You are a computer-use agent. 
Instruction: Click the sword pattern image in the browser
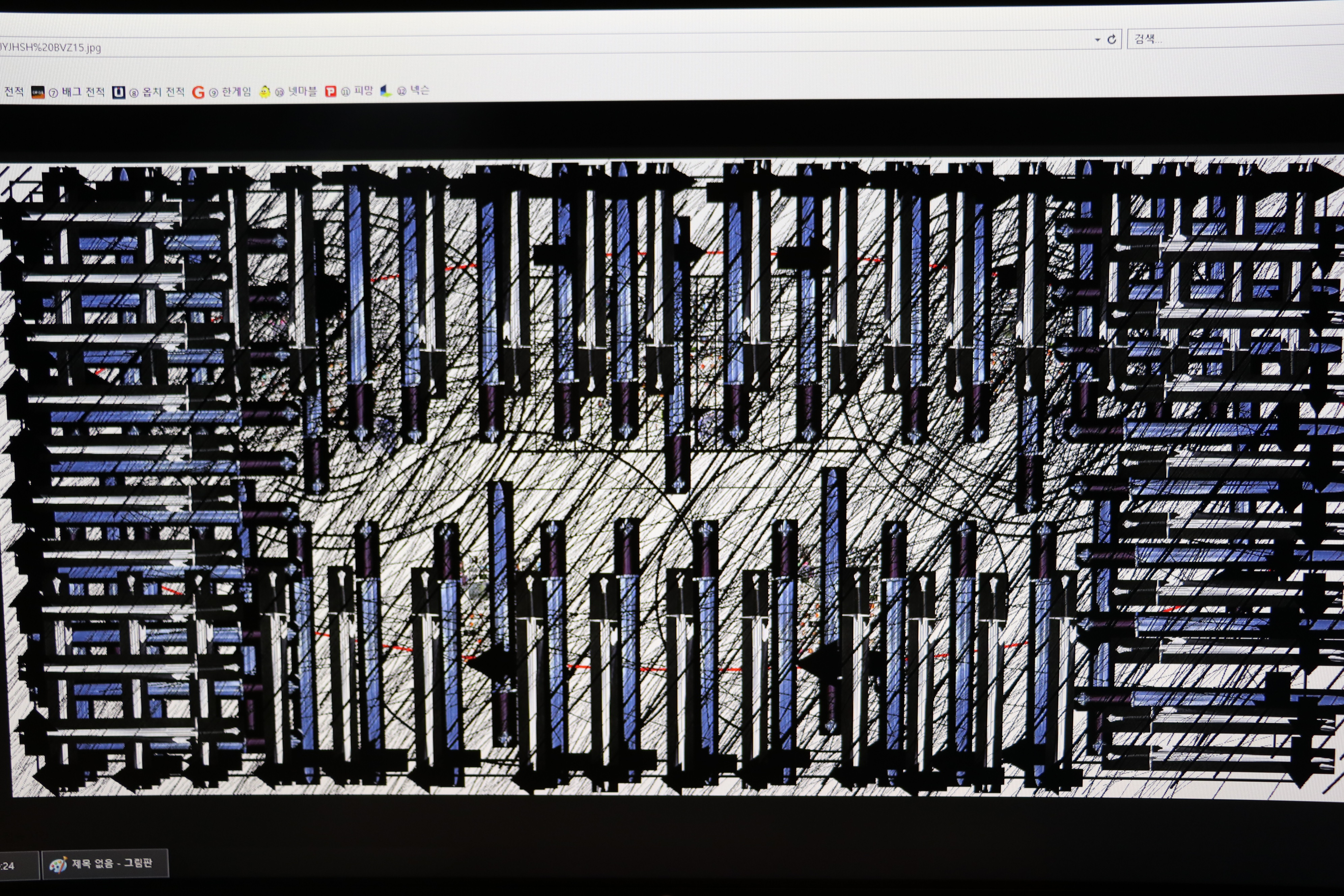[x=672, y=479]
